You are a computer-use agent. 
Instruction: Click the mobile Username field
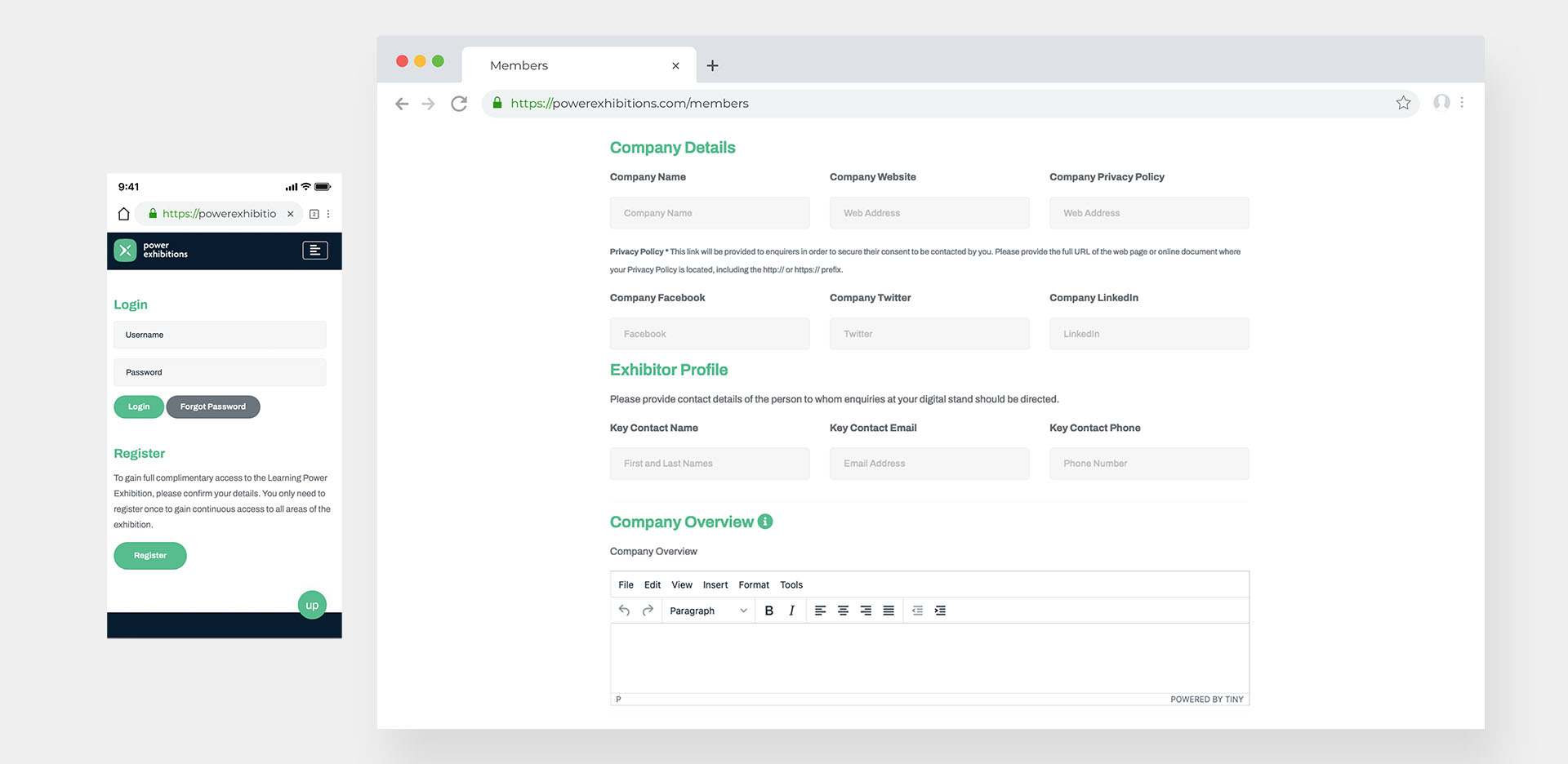220,335
